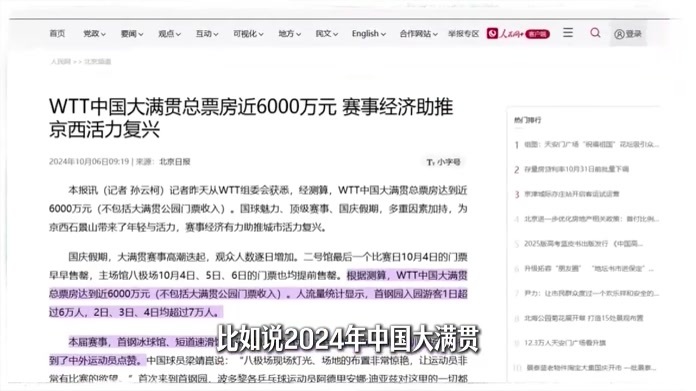Click the article headline WTT中国大满贯总票房

click(251, 118)
